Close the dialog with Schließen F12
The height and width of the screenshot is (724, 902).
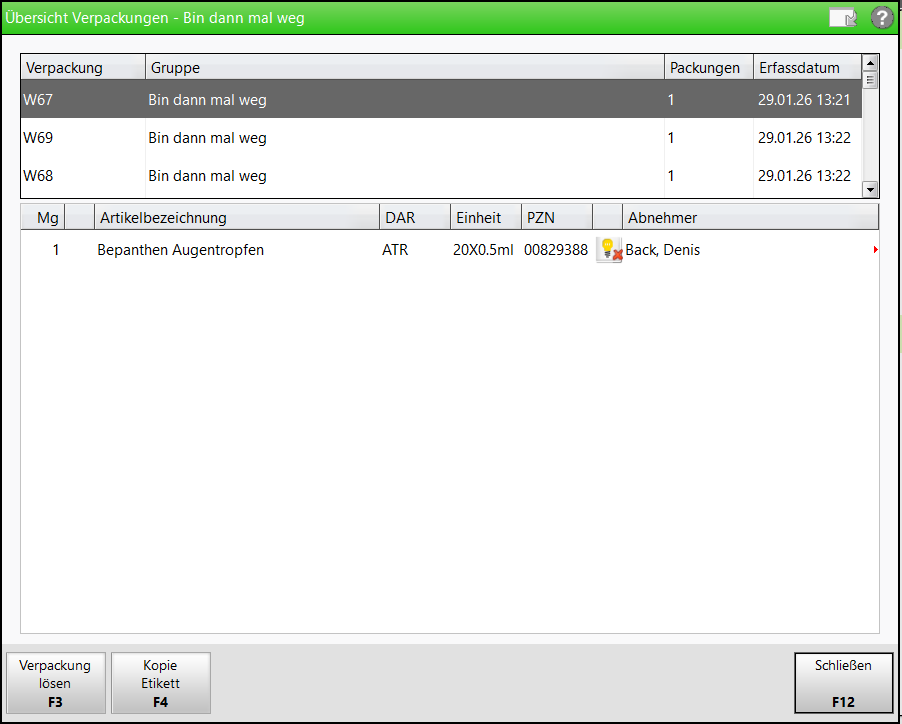pyautogui.click(x=843, y=682)
